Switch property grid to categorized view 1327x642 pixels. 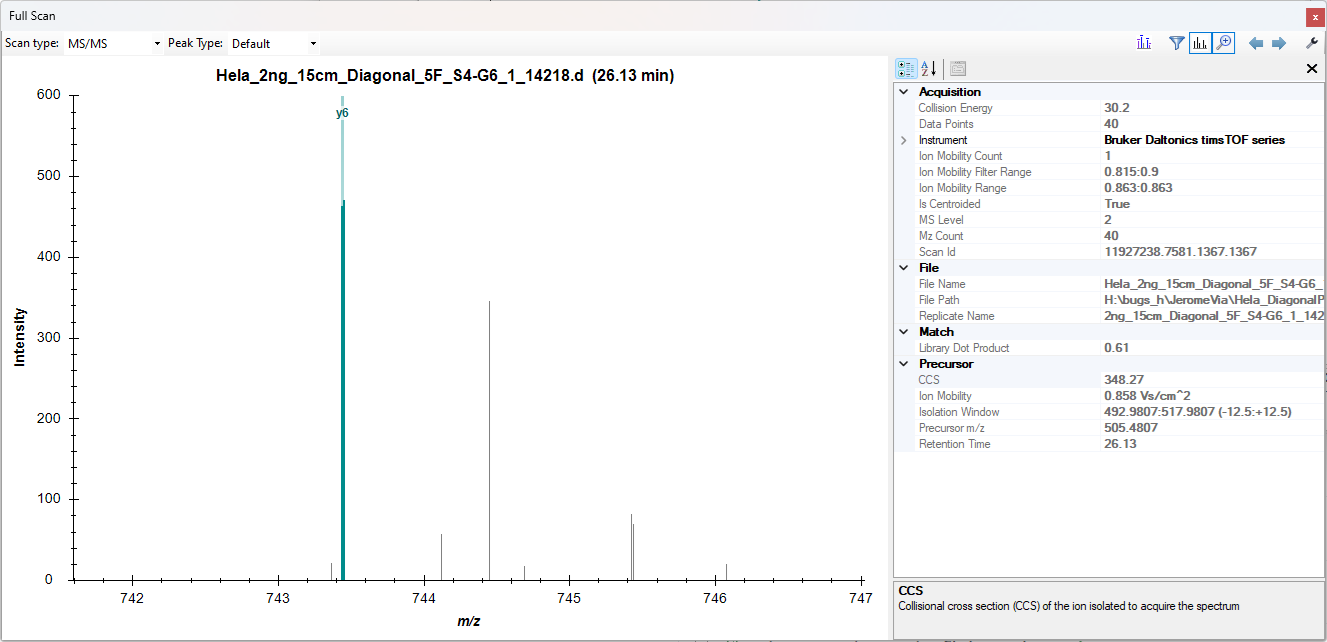coord(906,68)
